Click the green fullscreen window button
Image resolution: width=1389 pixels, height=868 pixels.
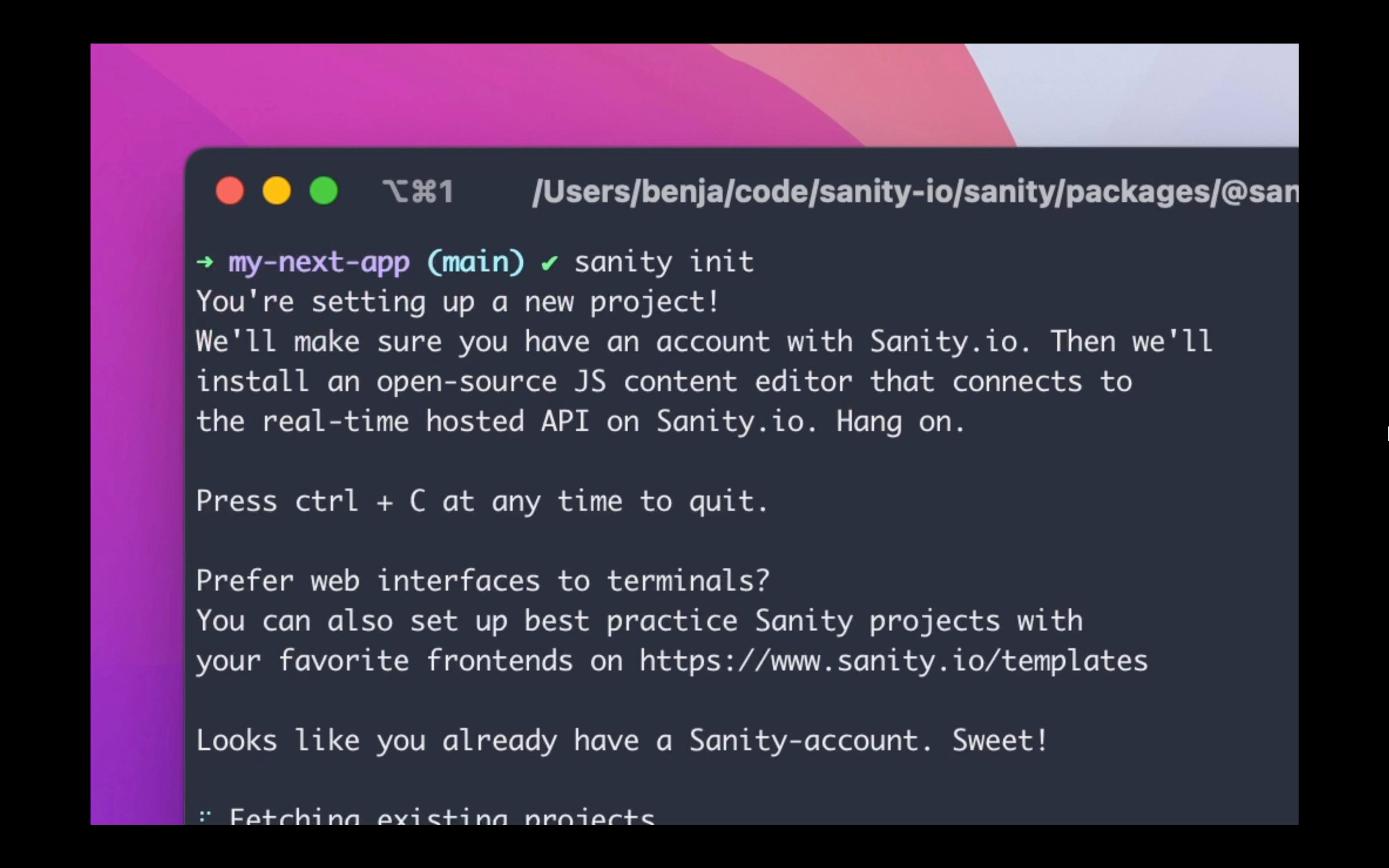point(324,191)
